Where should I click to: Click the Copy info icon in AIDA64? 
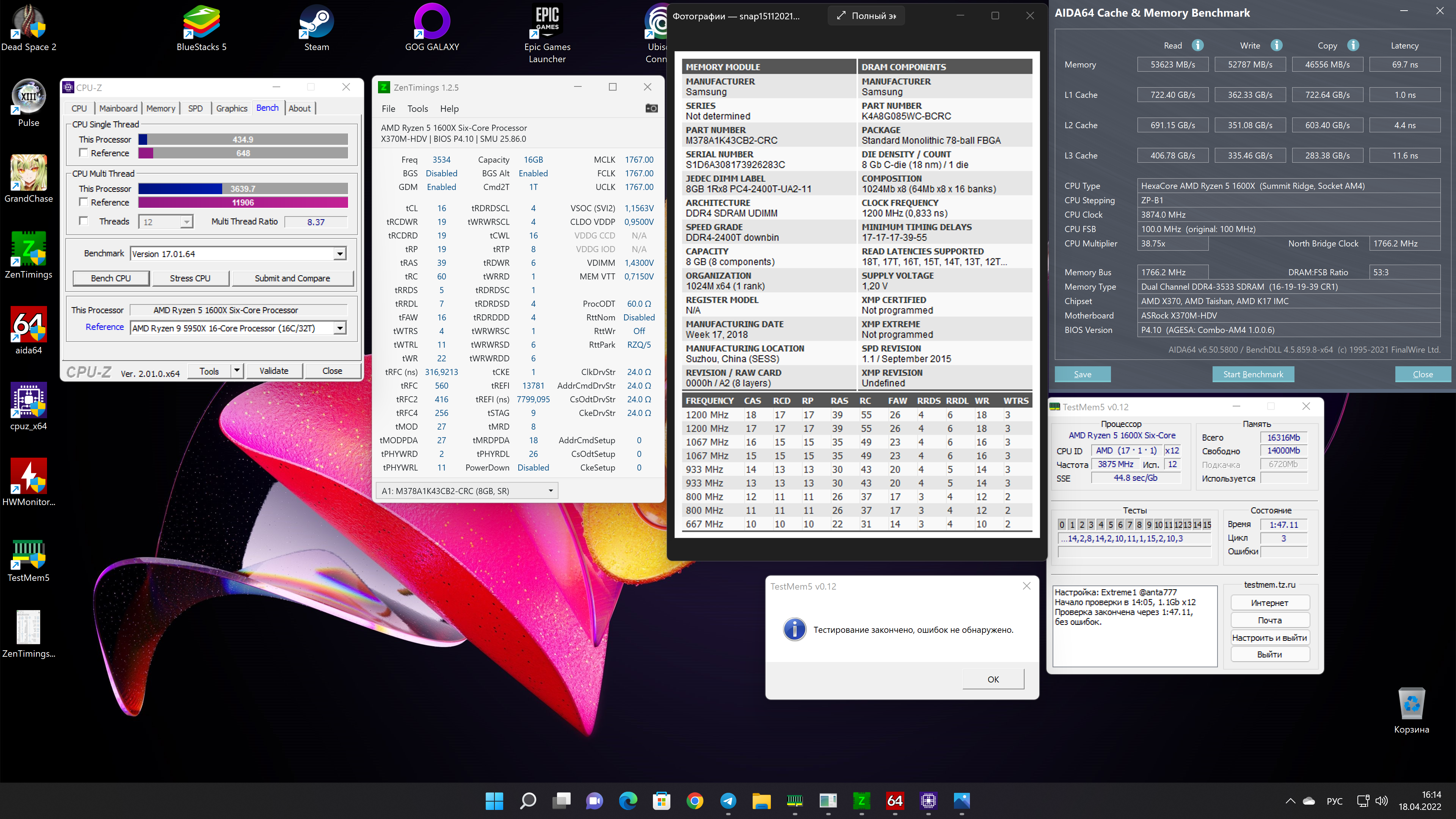(1352, 45)
